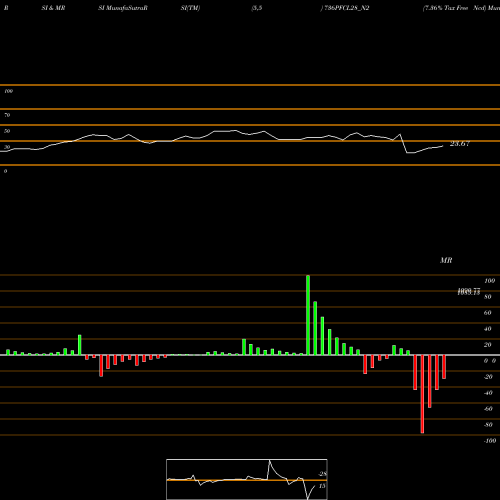
Task: Click the overlapping price value near 80 level
Action: 469,292
